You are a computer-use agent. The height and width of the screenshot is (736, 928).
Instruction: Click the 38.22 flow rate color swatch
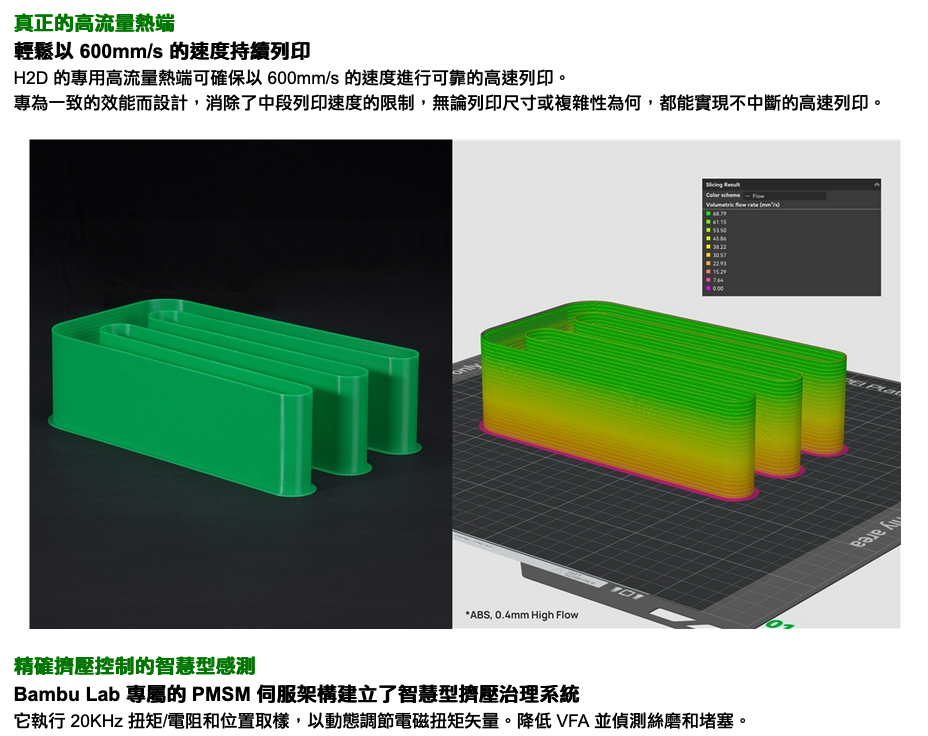708,247
